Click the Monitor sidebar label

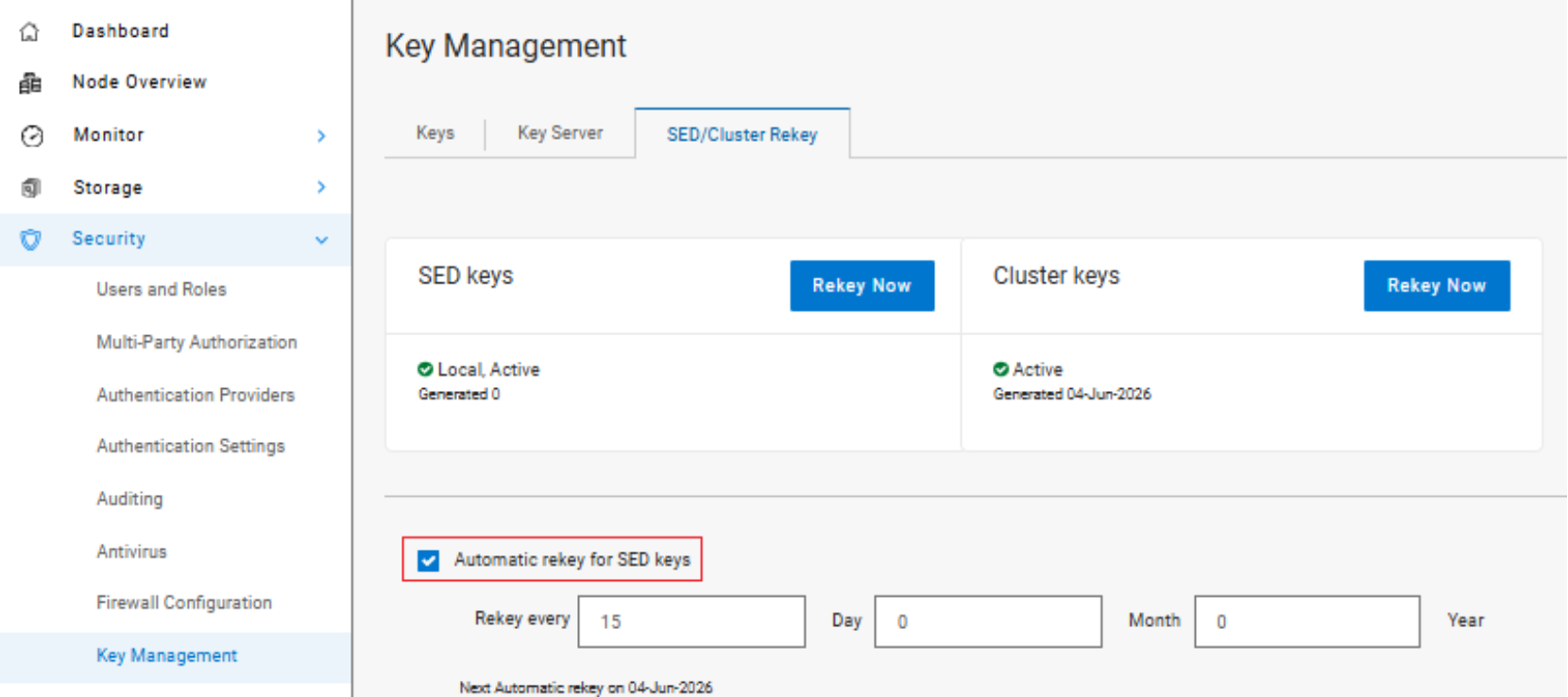pyautogui.click(x=109, y=135)
